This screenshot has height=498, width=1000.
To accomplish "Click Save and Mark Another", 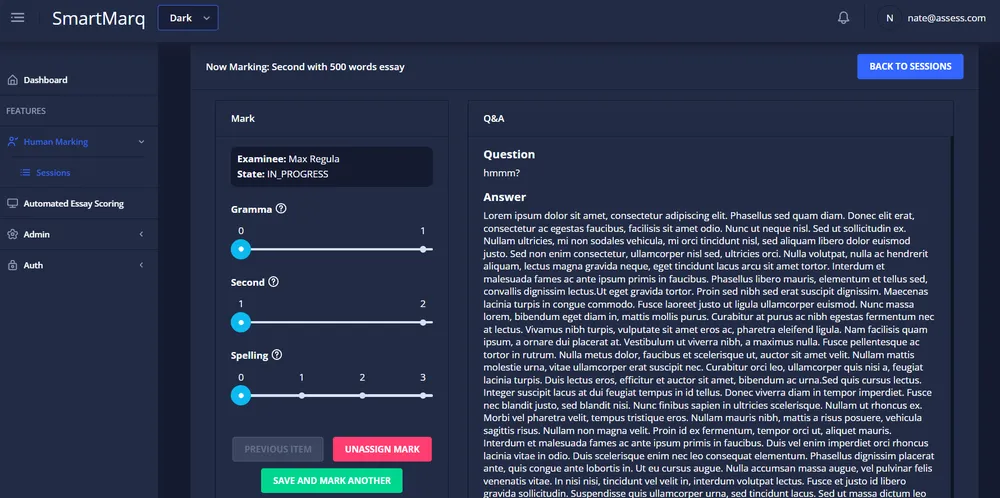I will pyautogui.click(x=332, y=481).
